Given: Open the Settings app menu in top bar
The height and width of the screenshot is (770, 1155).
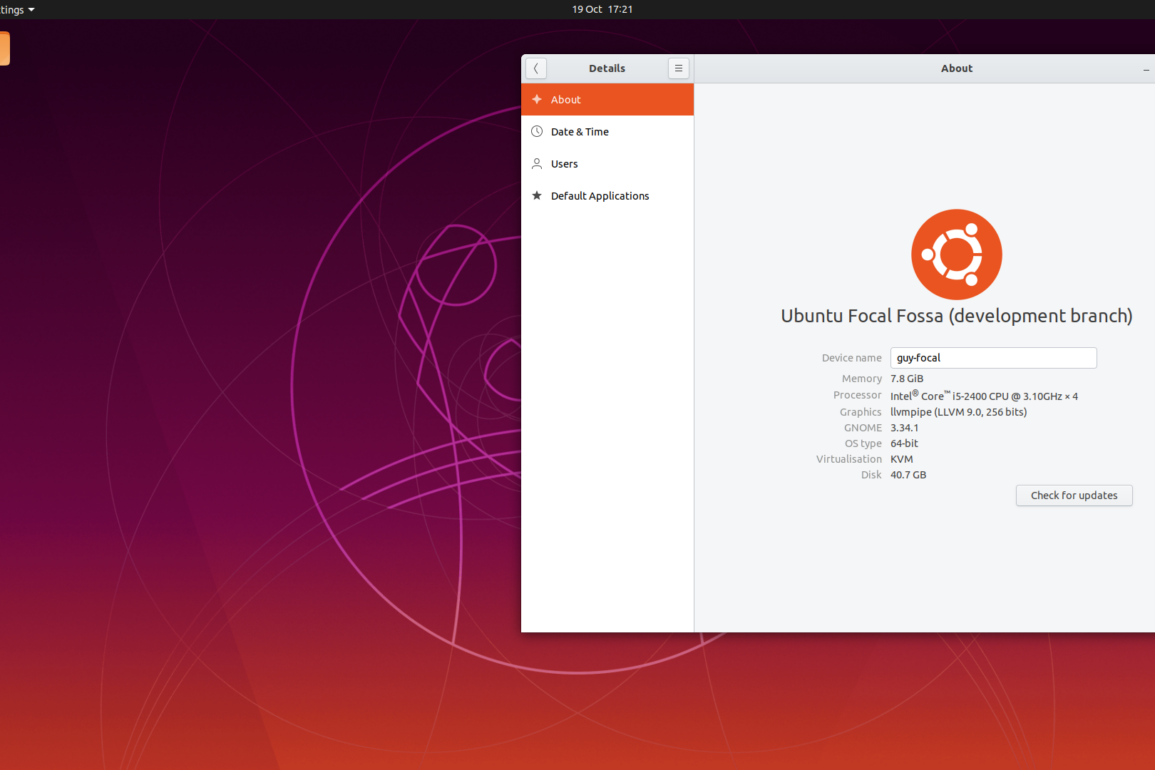Looking at the screenshot, I should coord(17,9).
